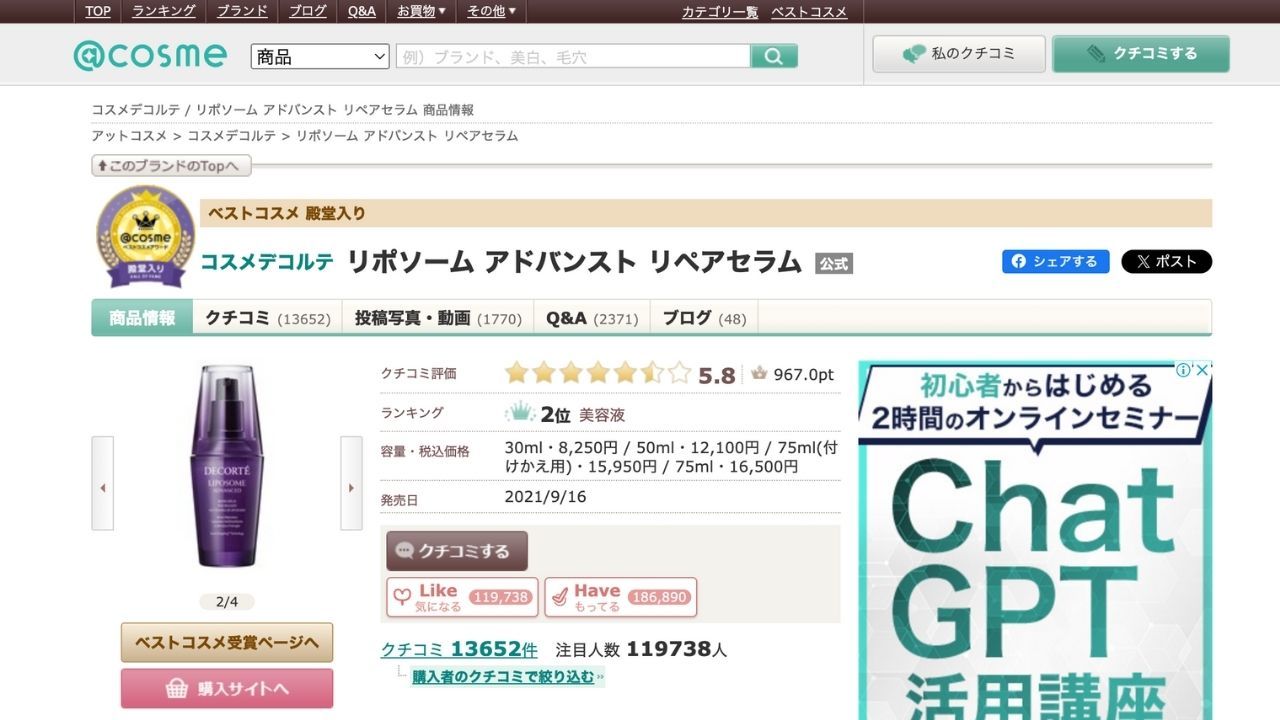Click the product bottle image
Screen dimensions: 1280x720
pos(226,466)
